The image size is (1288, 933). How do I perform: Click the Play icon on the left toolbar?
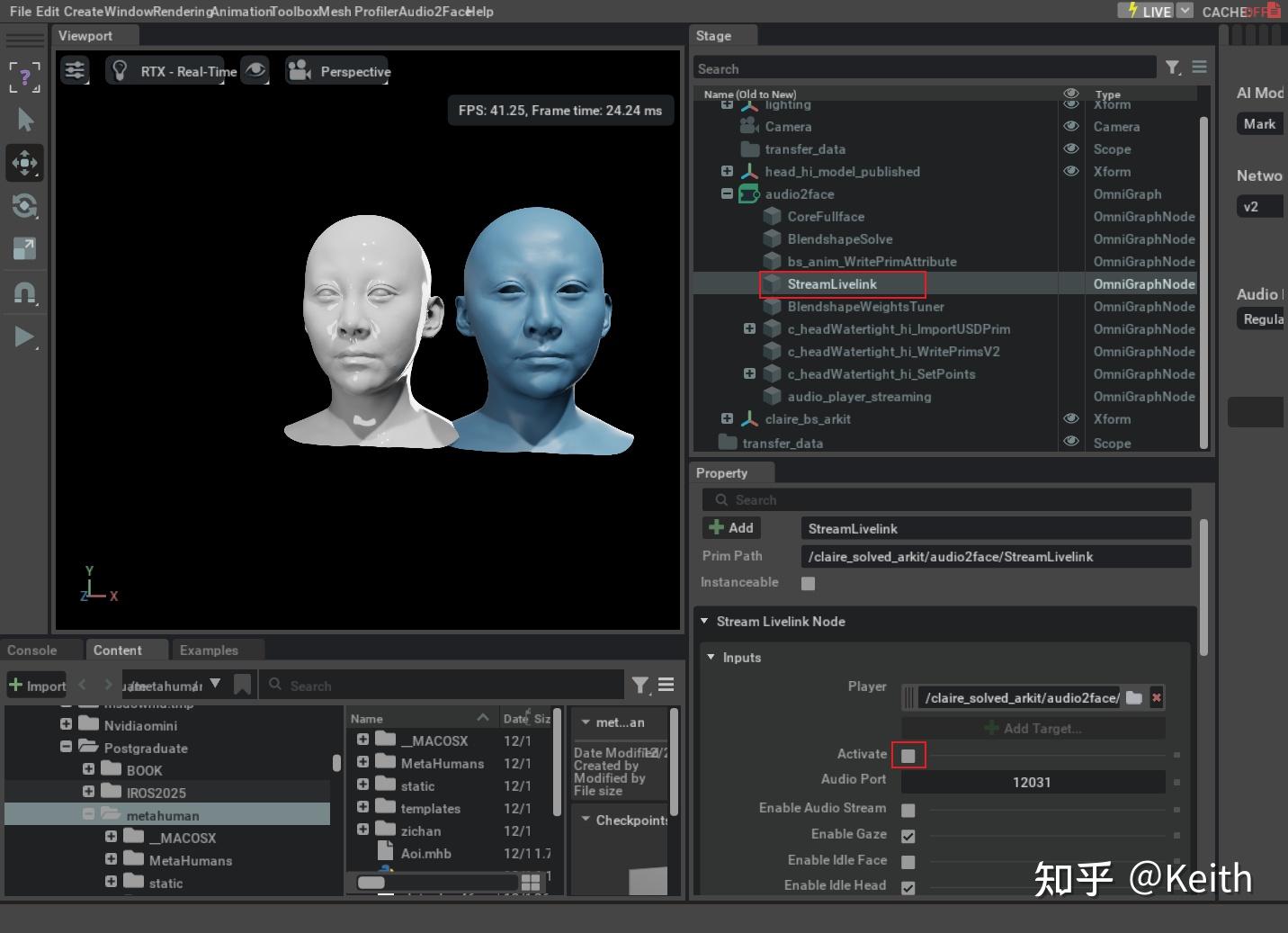(24, 336)
